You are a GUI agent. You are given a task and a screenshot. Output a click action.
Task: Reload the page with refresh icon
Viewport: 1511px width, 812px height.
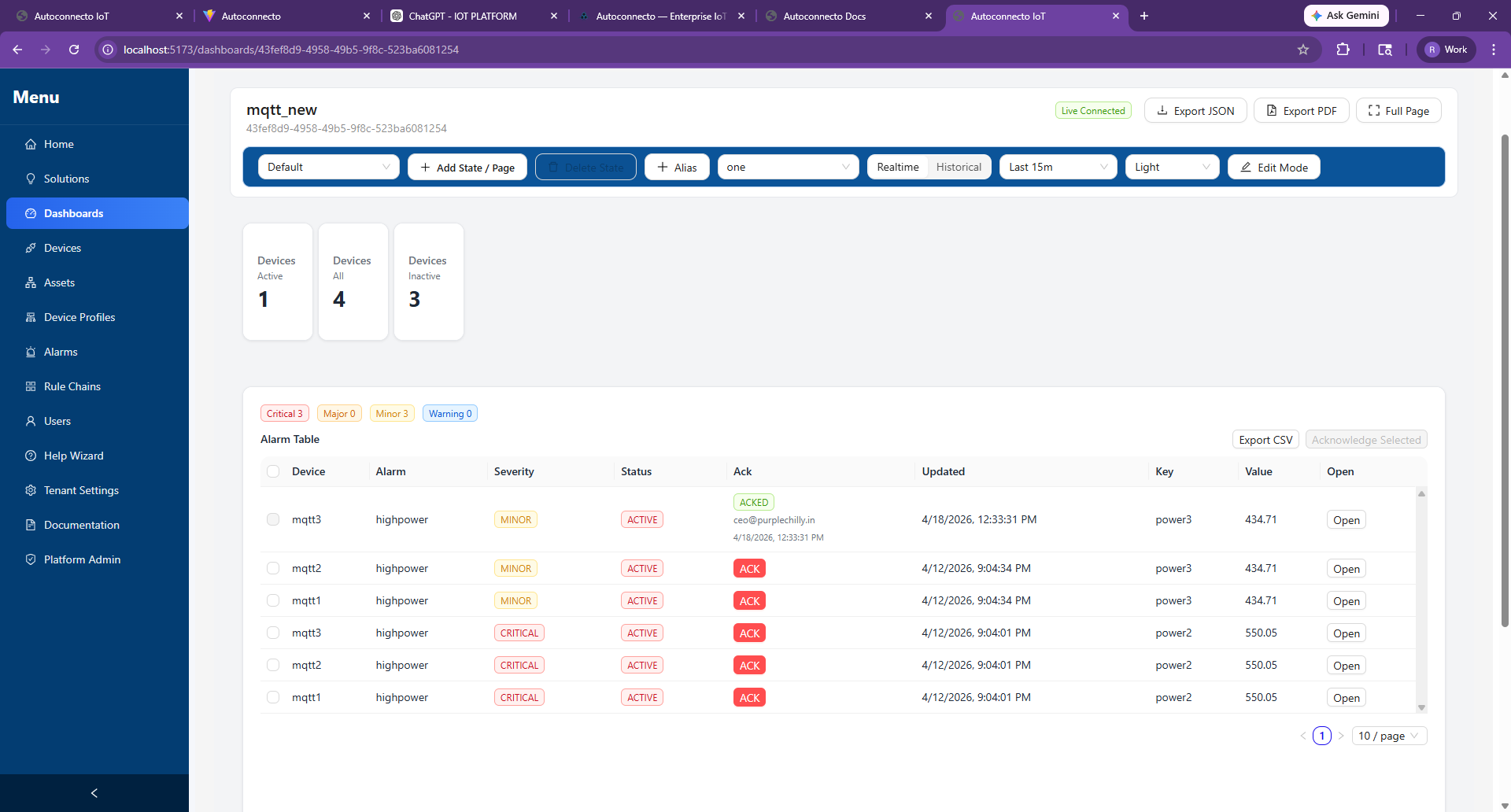click(x=74, y=50)
